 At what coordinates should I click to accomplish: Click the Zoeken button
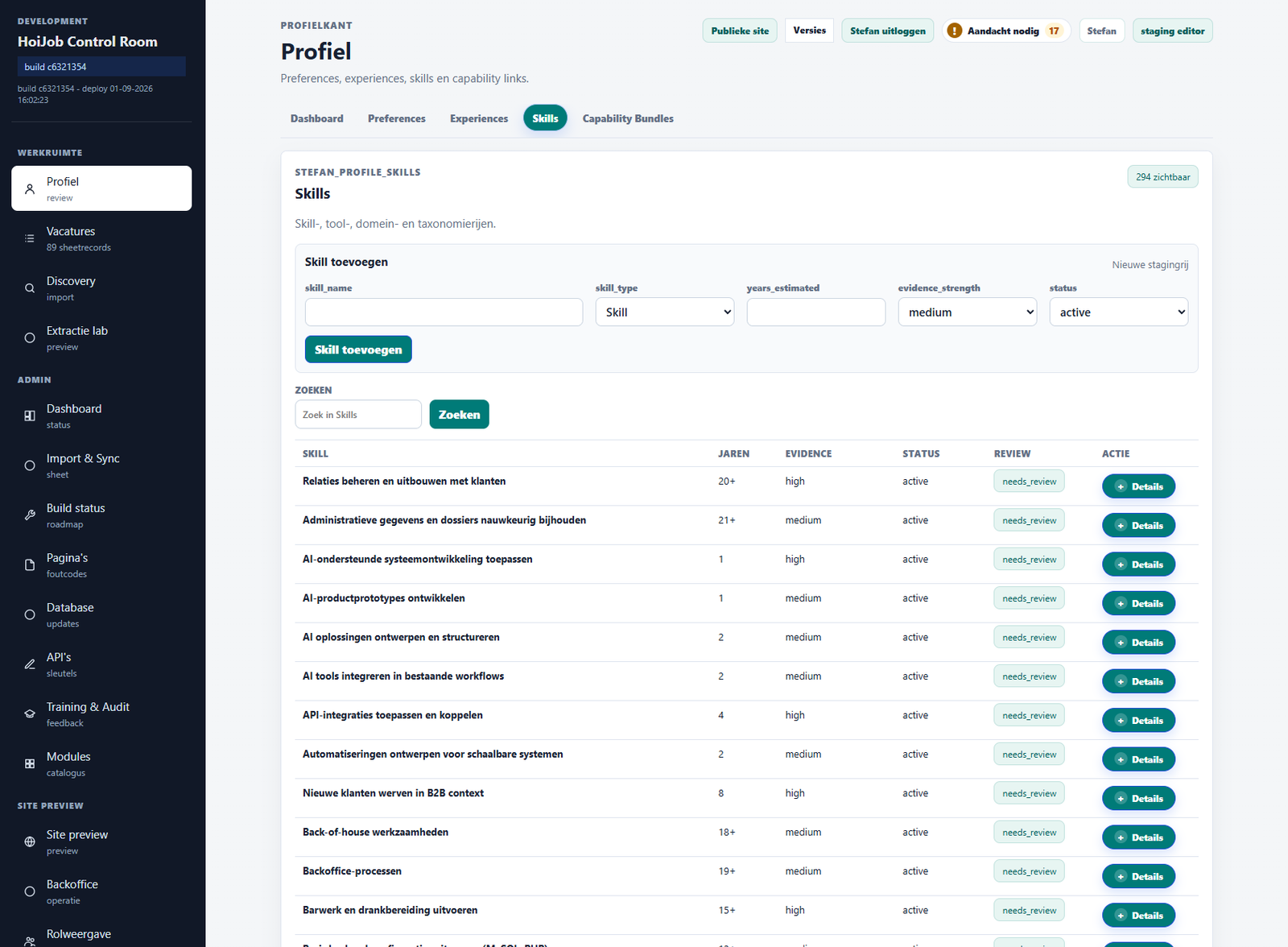[459, 415]
